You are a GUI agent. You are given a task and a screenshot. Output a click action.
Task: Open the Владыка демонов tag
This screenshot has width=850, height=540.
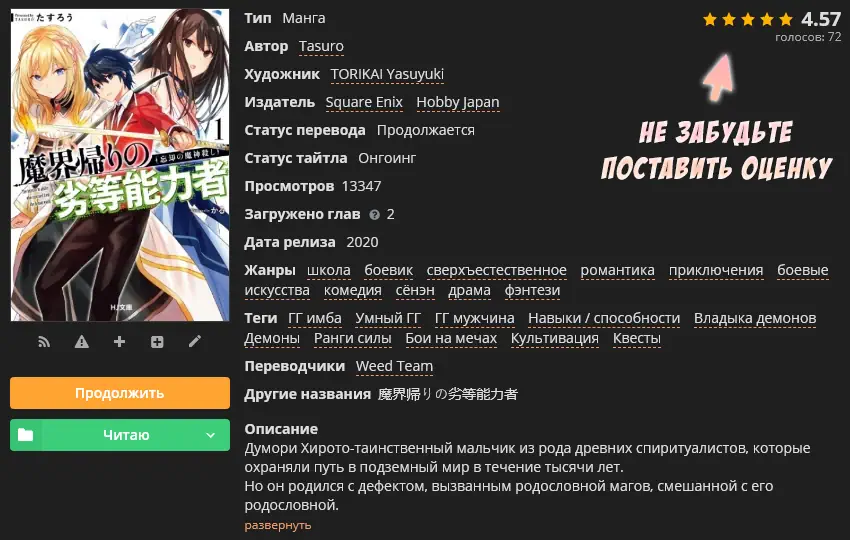755,318
